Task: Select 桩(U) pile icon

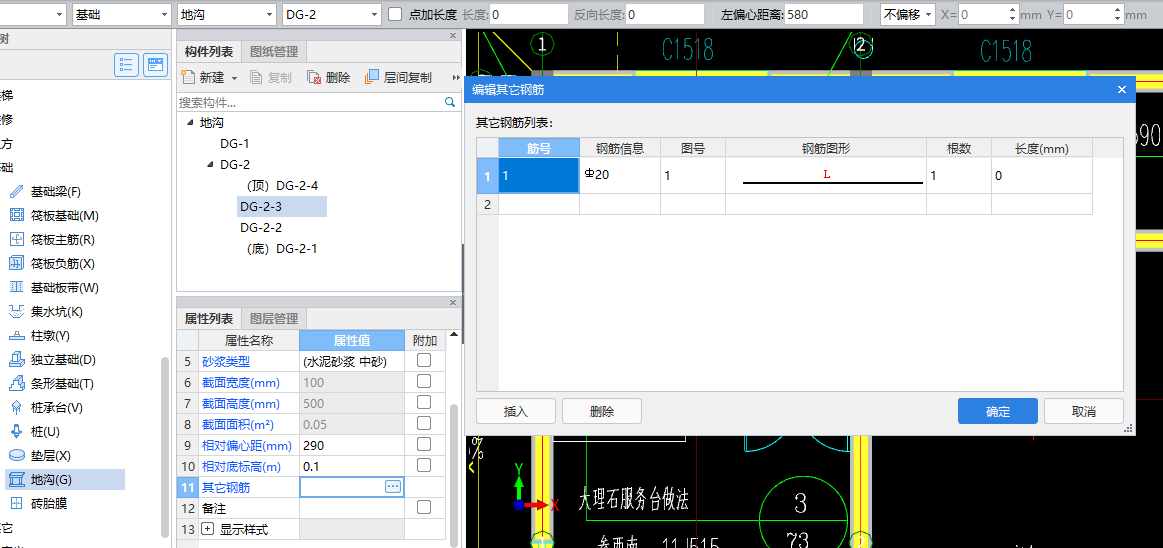Action: 16,431
